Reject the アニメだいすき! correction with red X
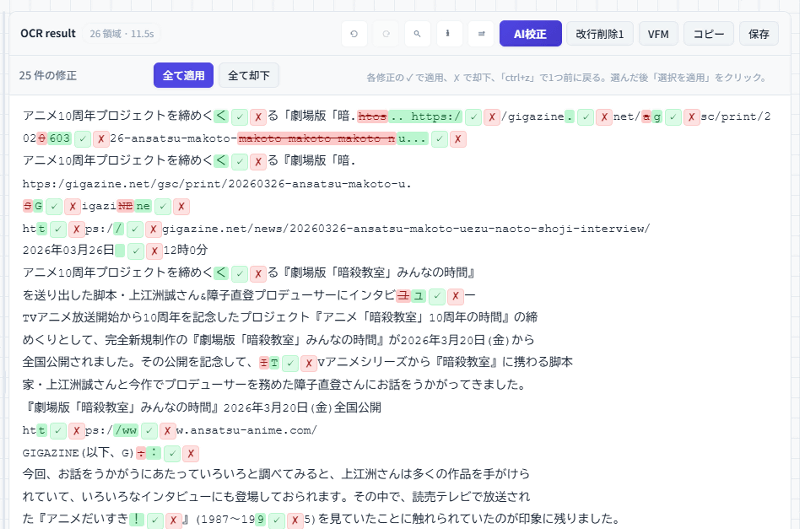 point(172,520)
